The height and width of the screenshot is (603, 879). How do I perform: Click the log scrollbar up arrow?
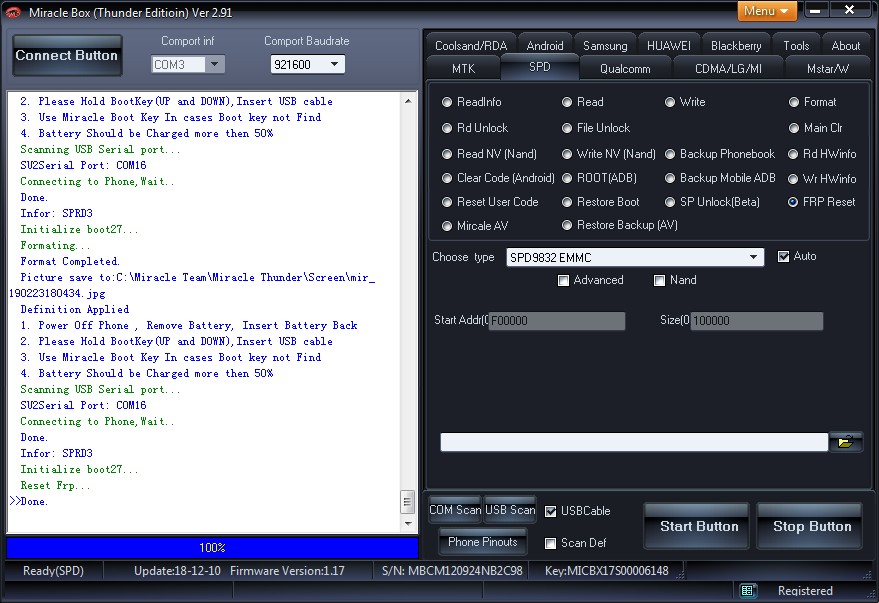pyautogui.click(x=408, y=101)
